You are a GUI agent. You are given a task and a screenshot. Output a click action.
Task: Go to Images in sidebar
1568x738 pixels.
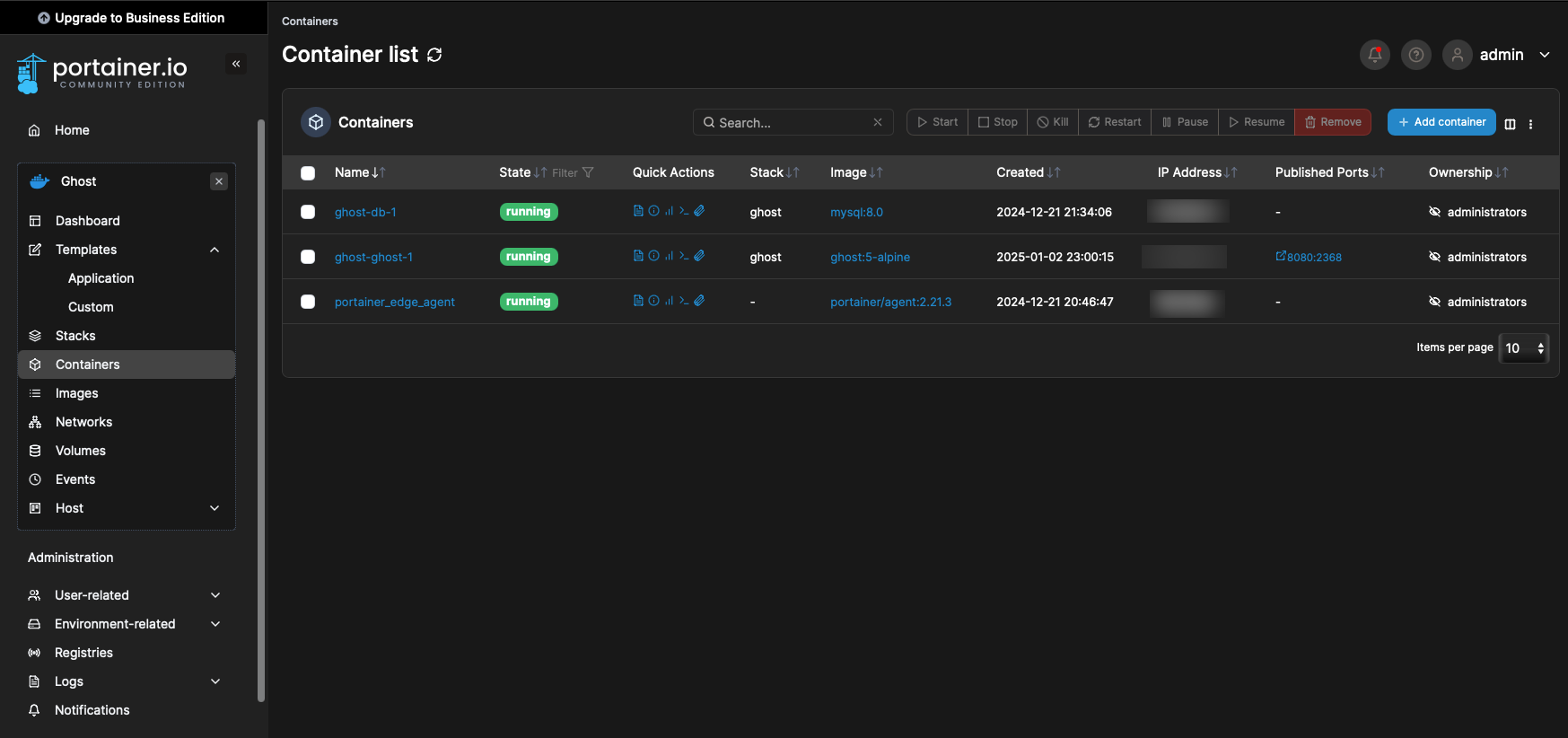pos(77,393)
